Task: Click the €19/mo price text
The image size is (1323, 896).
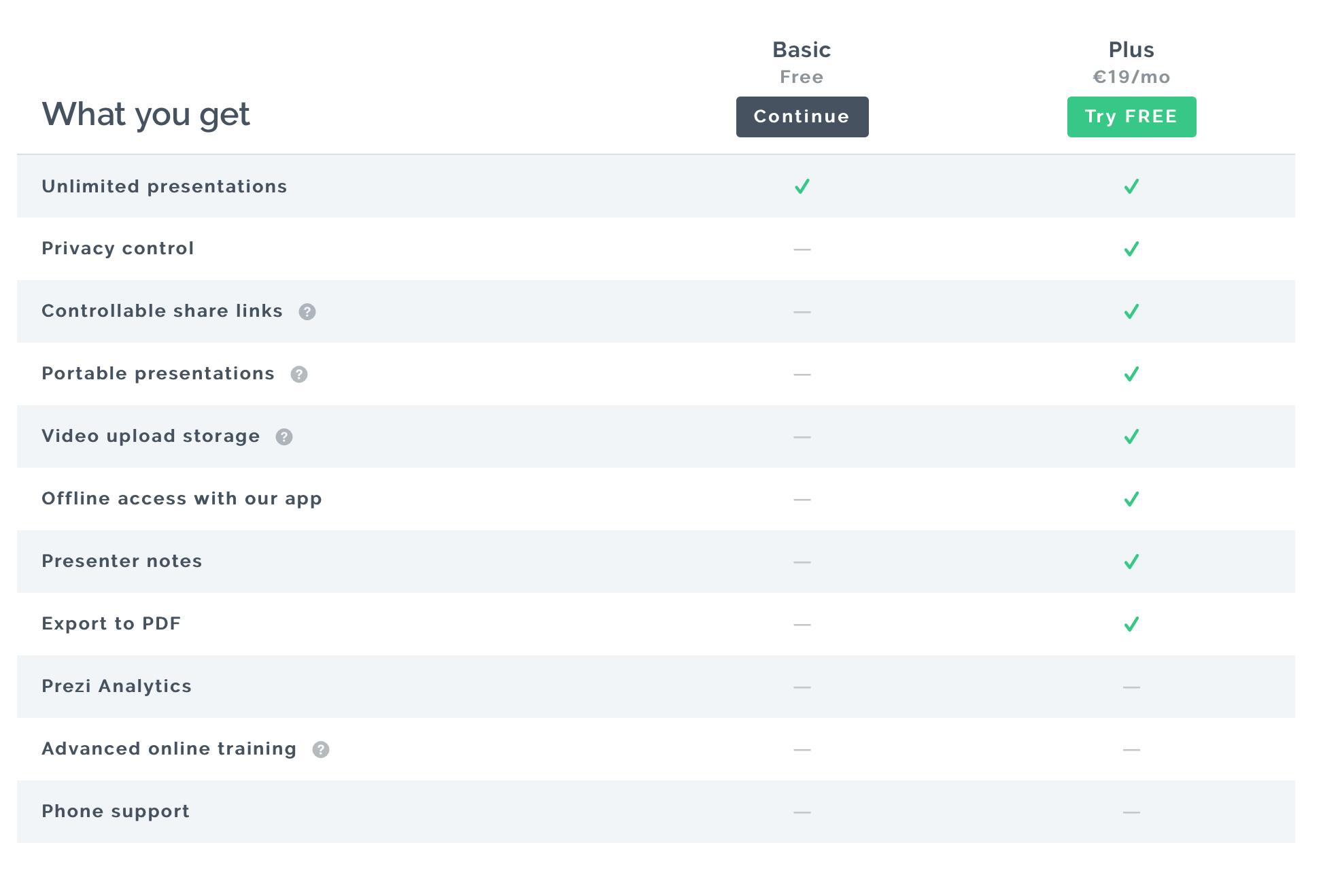Action: pyautogui.click(x=1131, y=77)
